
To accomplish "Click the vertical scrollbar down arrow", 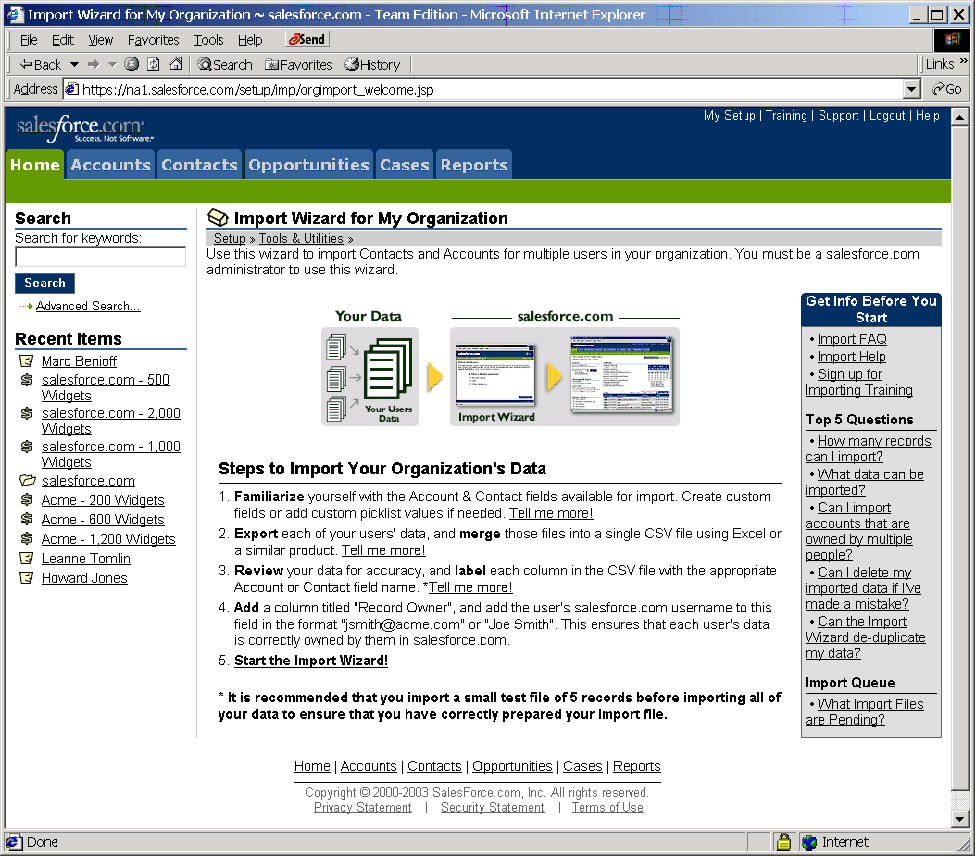I will [959, 819].
